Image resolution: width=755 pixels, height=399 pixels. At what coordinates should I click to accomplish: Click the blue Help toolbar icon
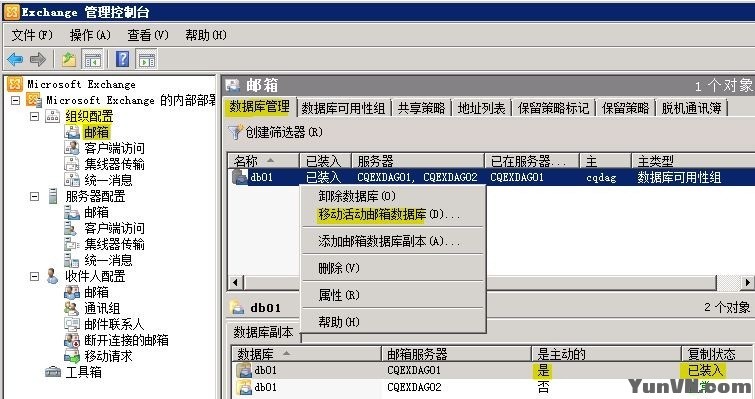[123, 59]
